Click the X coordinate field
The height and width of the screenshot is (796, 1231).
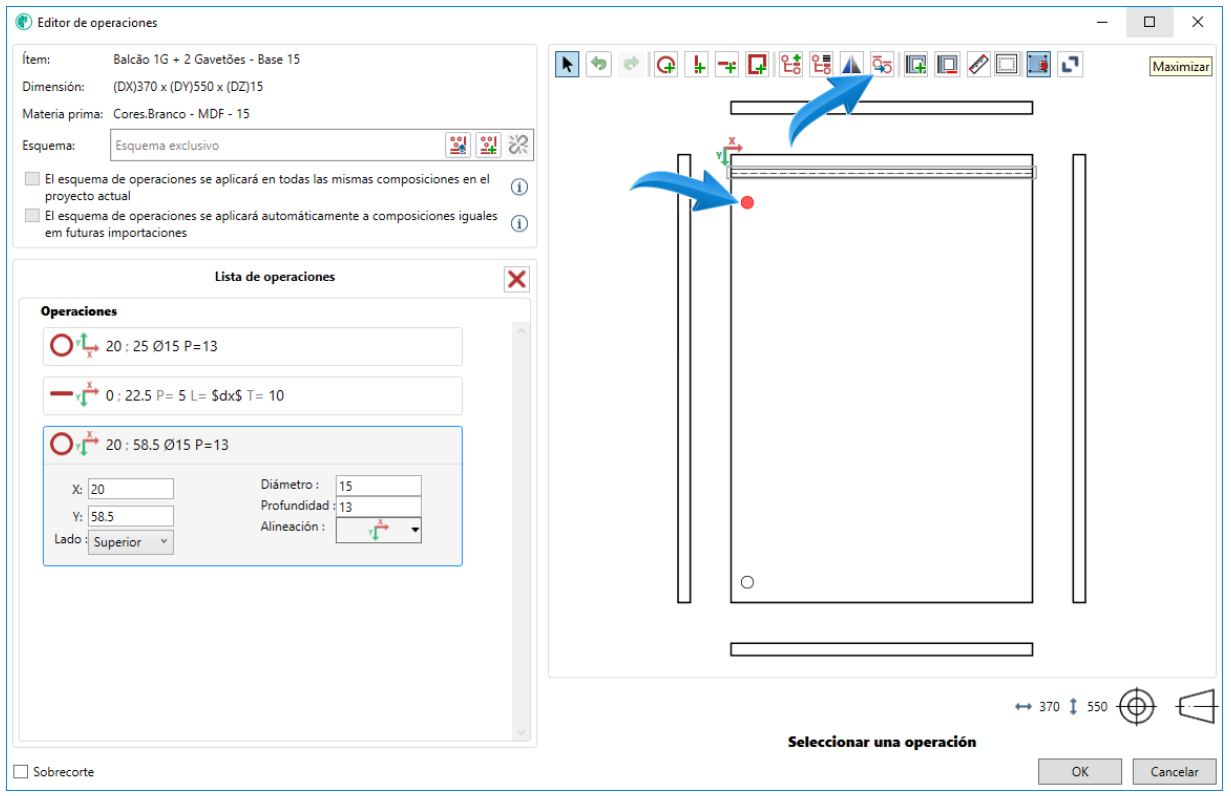point(131,489)
